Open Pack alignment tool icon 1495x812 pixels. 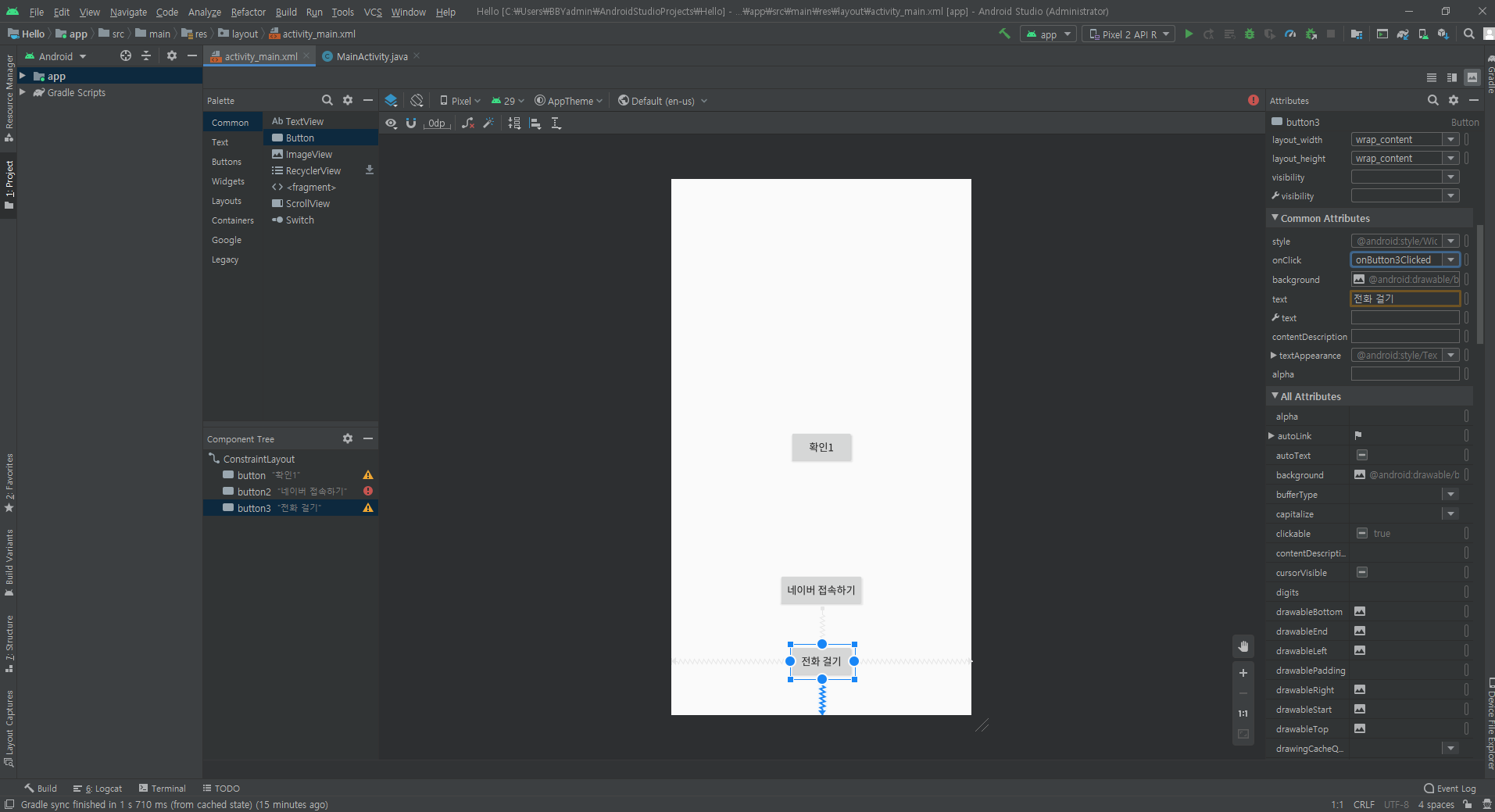514,123
